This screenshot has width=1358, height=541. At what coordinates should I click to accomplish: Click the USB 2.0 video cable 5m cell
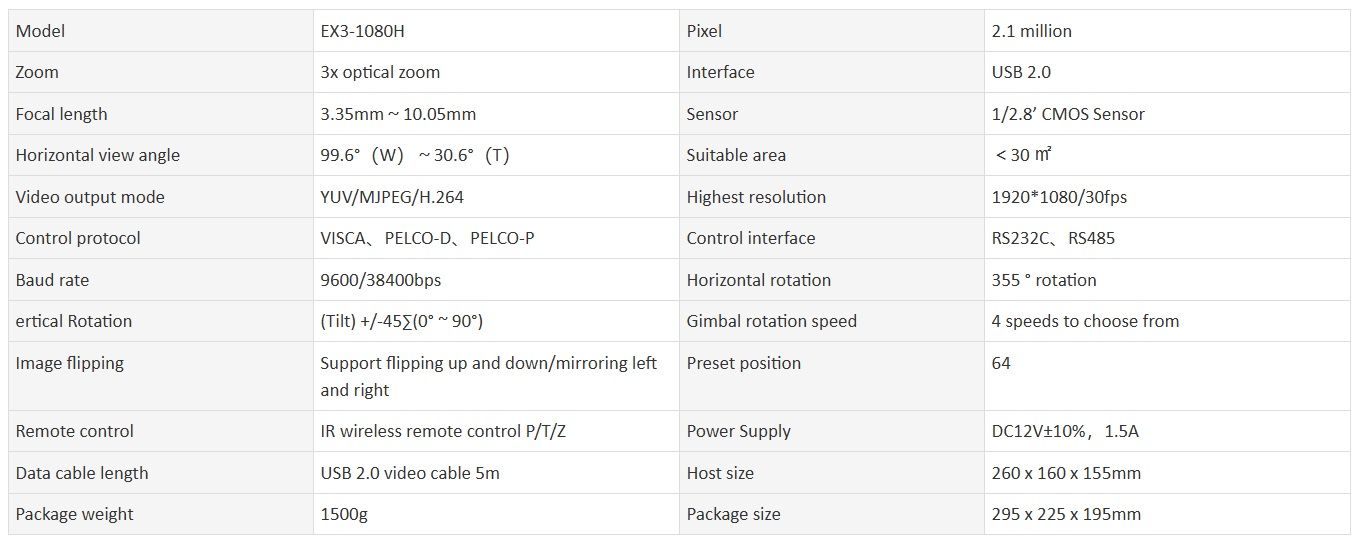click(x=410, y=473)
